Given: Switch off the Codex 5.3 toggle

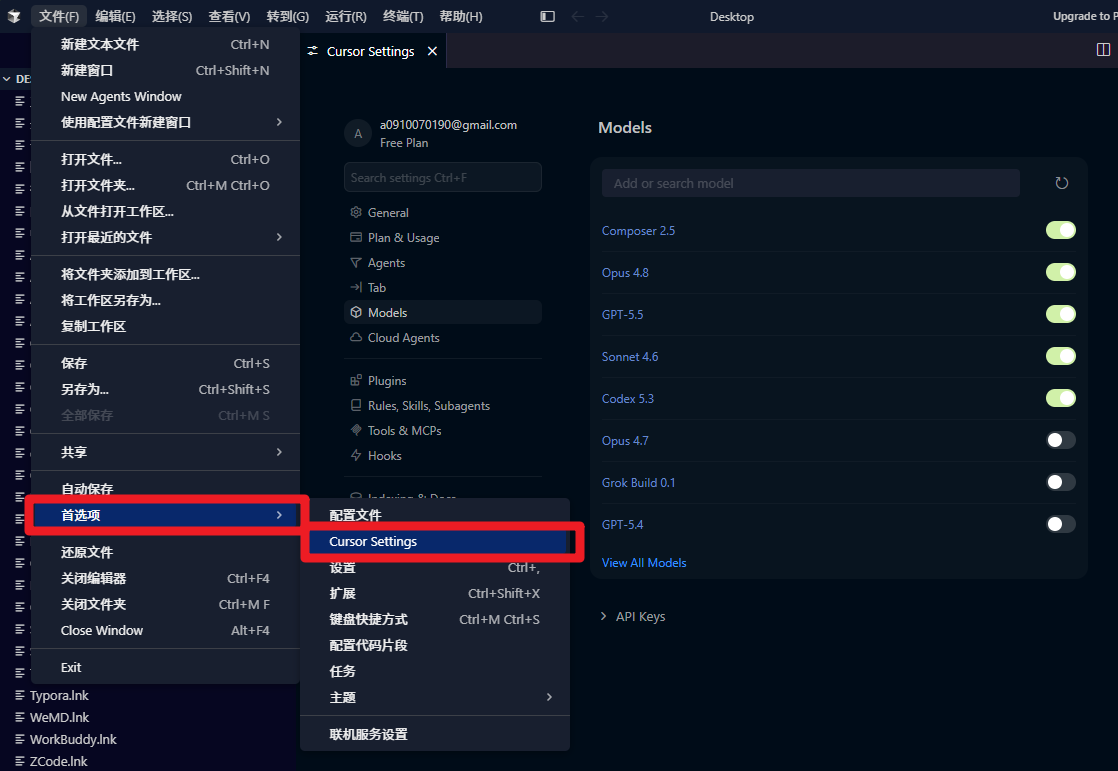Looking at the screenshot, I should (1060, 399).
